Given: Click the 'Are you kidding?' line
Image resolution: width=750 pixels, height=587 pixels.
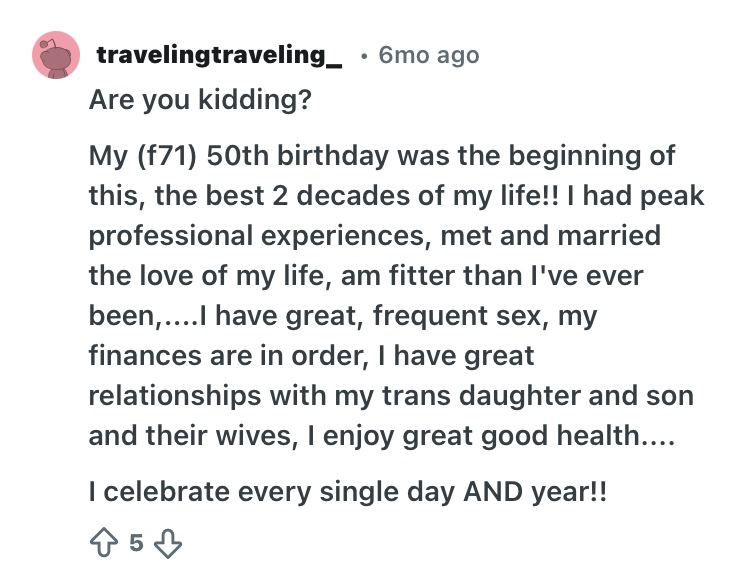Looking at the screenshot, I should [x=200, y=99].
